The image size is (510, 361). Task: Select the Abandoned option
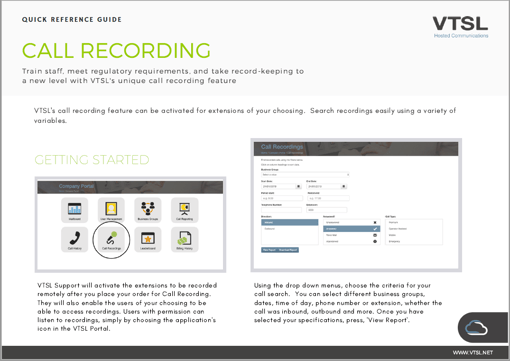352,241
